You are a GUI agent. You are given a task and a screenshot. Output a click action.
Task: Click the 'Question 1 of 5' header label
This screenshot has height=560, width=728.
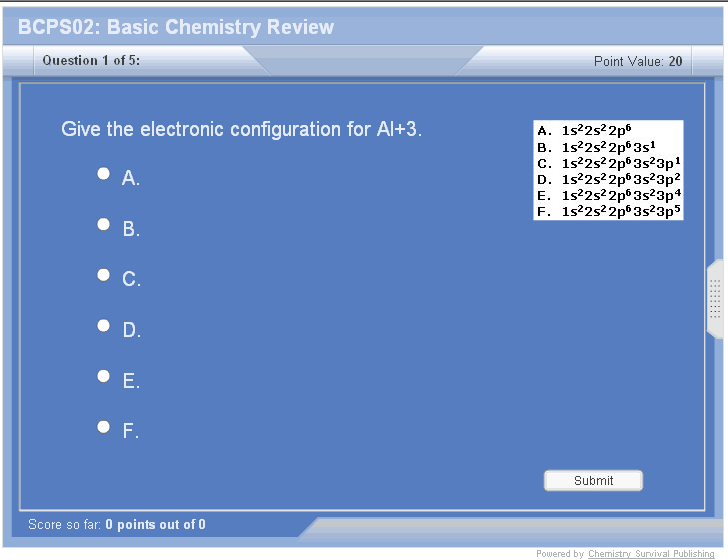tap(91, 61)
